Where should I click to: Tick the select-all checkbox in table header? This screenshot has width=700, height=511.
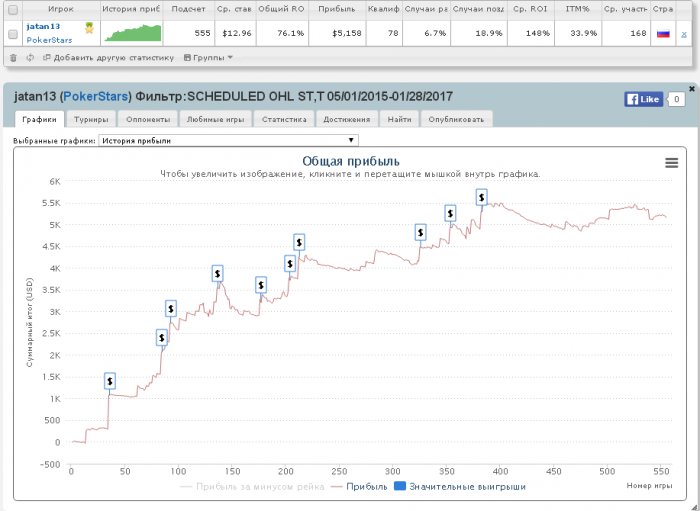pyautogui.click(x=12, y=9)
